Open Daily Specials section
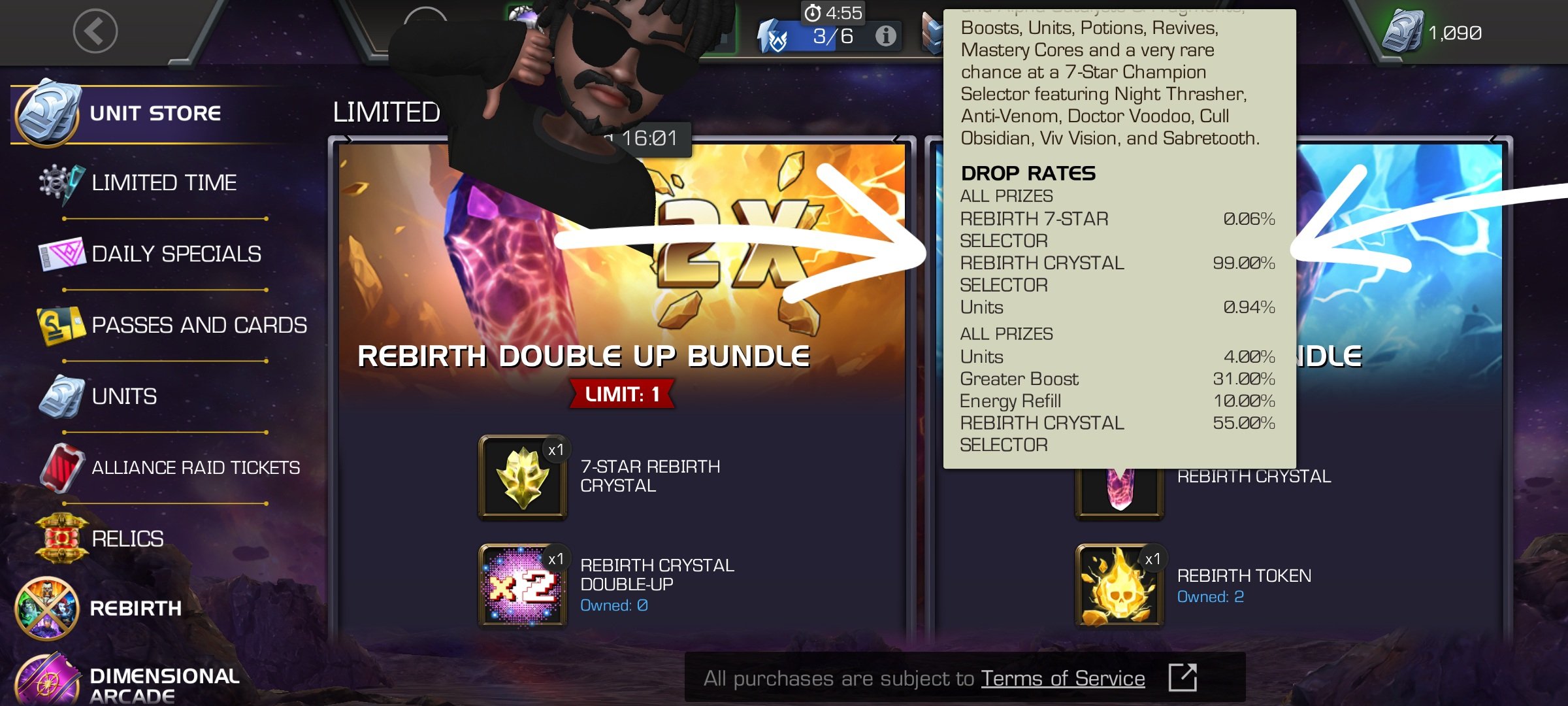The width and height of the screenshot is (1568, 706). coord(175,254)
